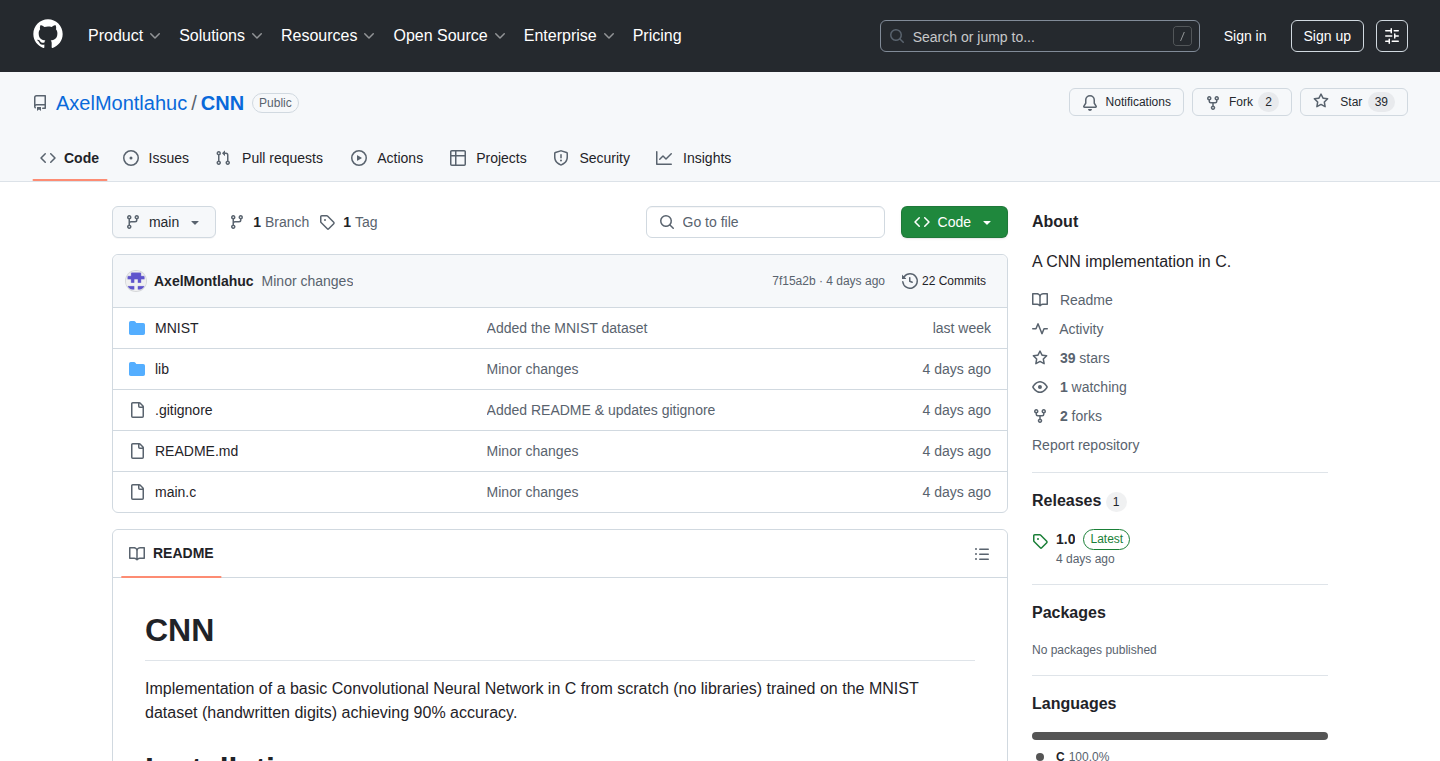1440x761 pixels.
Task: Click the Report repository link
Action: coord(1086,445)
